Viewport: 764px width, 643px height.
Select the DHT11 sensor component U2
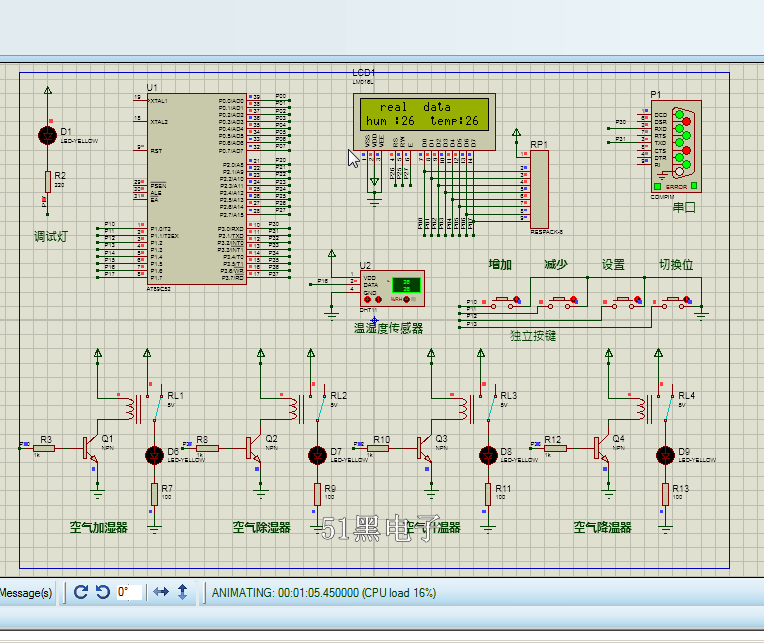tap(392, 288)
